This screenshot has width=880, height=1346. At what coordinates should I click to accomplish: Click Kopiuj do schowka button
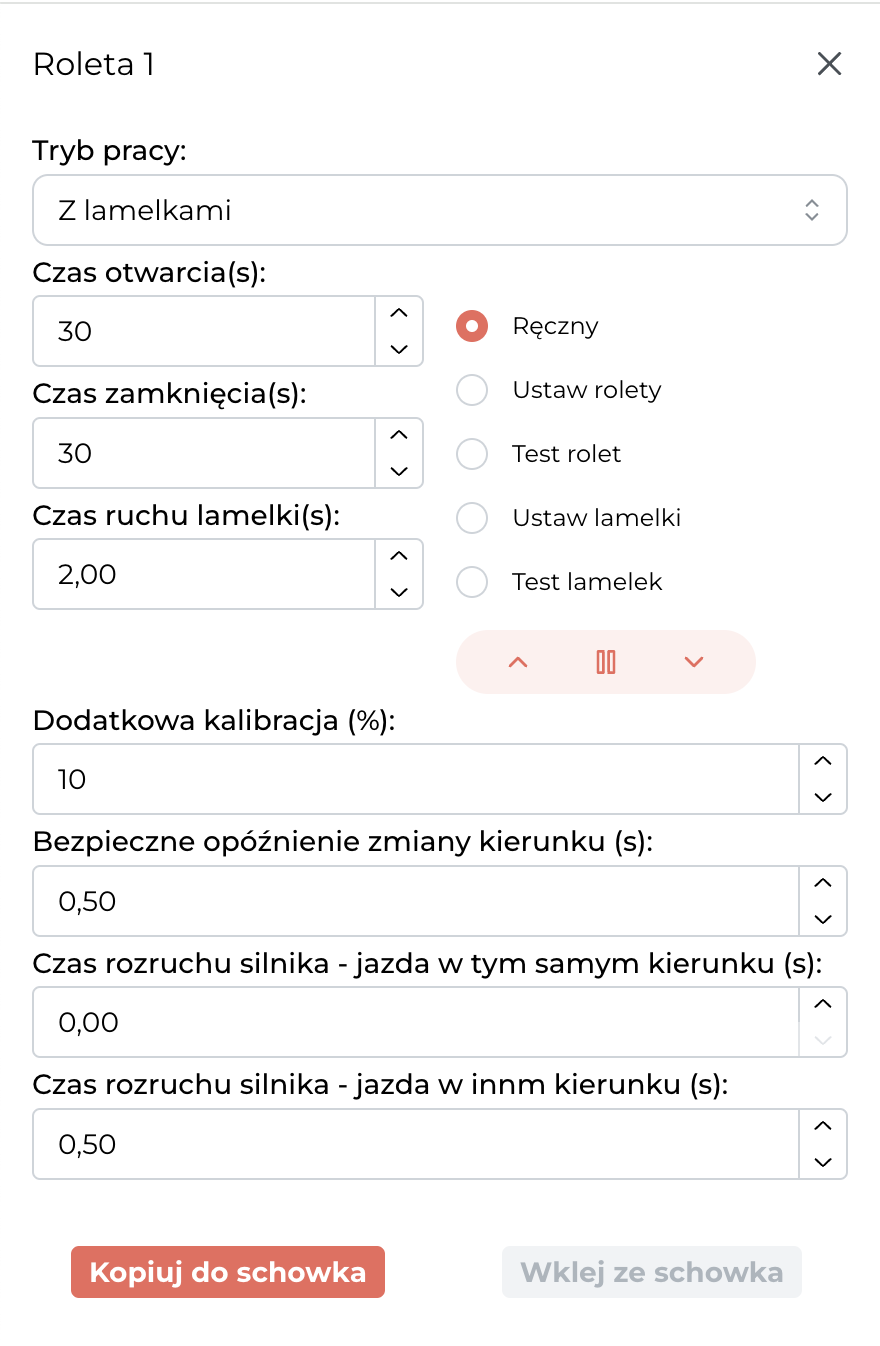(x=228, y=1272)
